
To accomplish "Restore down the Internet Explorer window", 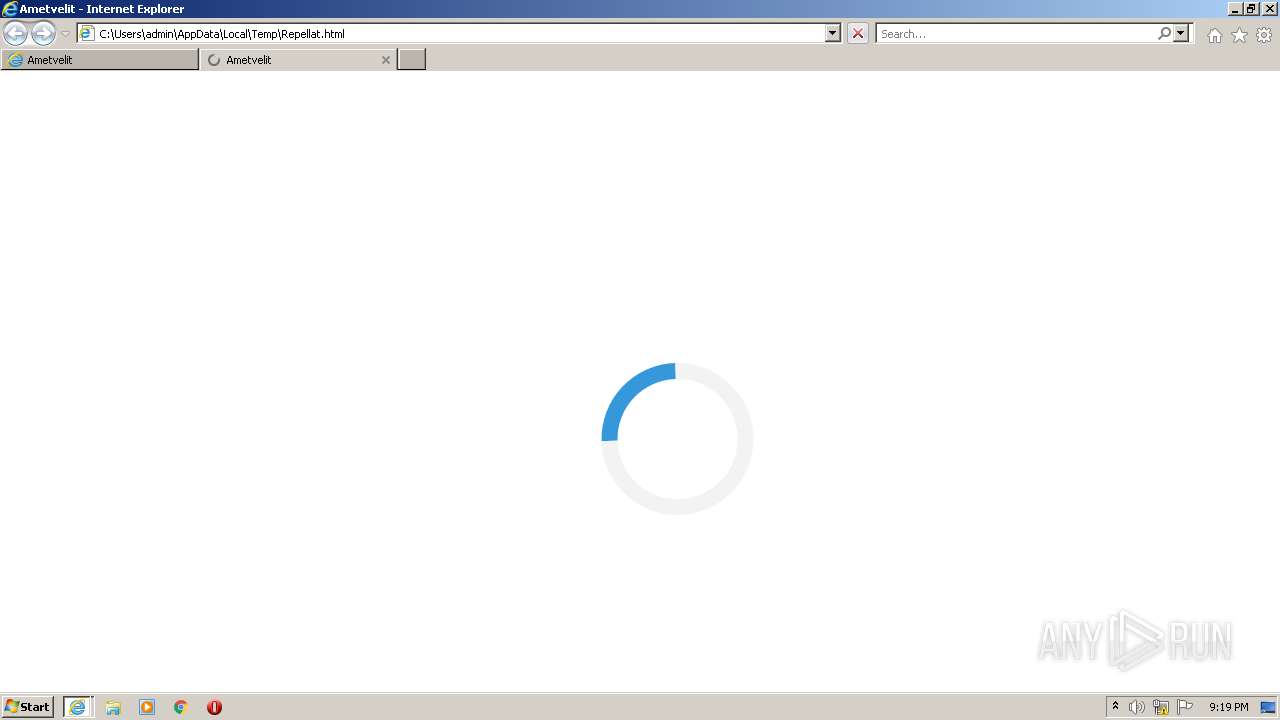I will tap(1251, 8).
